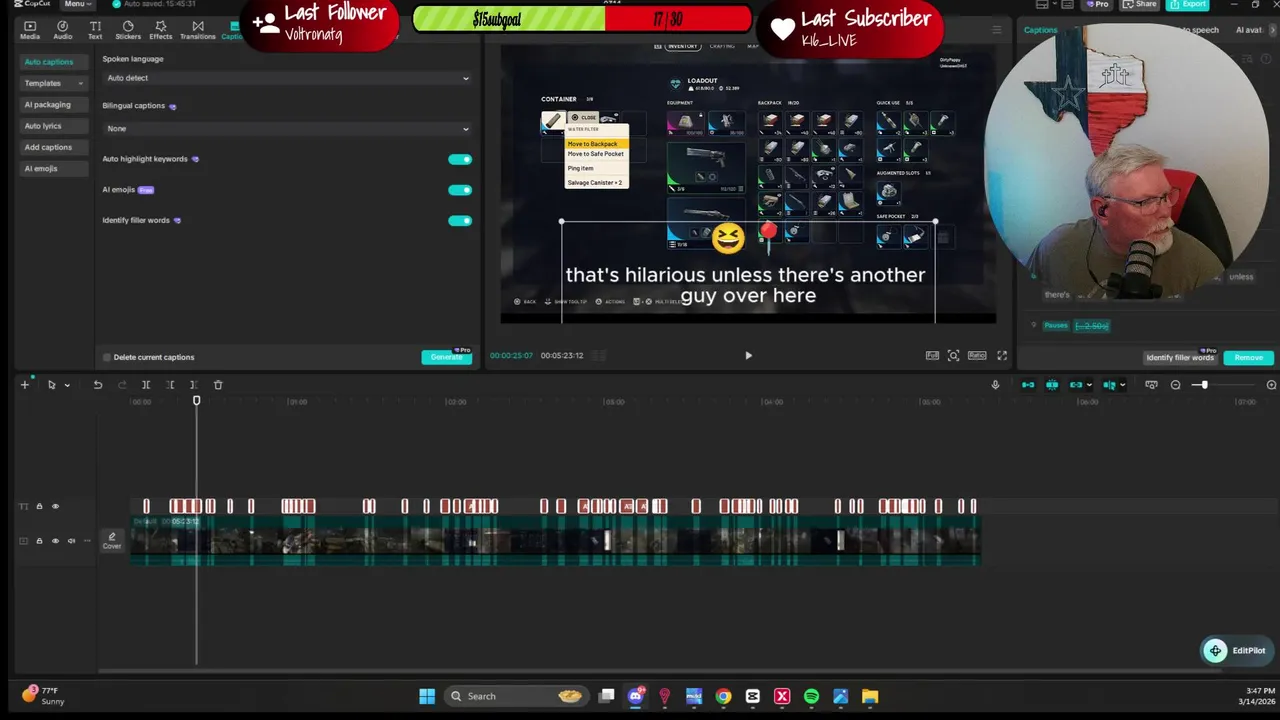
Task: Open the Effects tab
Action: [x=161, y=30]
